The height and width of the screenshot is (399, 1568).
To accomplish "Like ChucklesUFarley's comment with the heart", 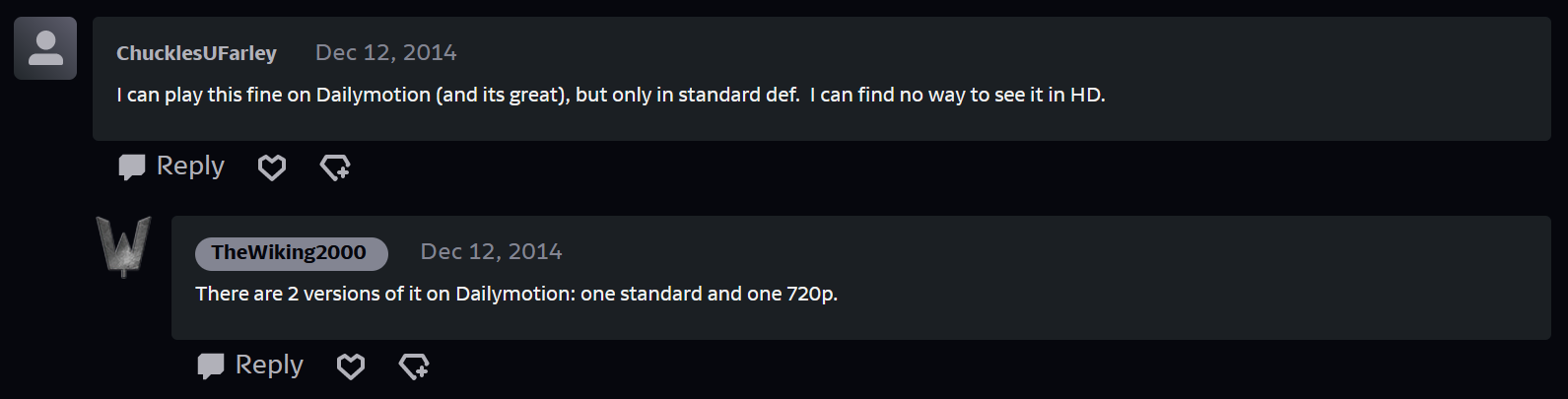I will point(272,167).
